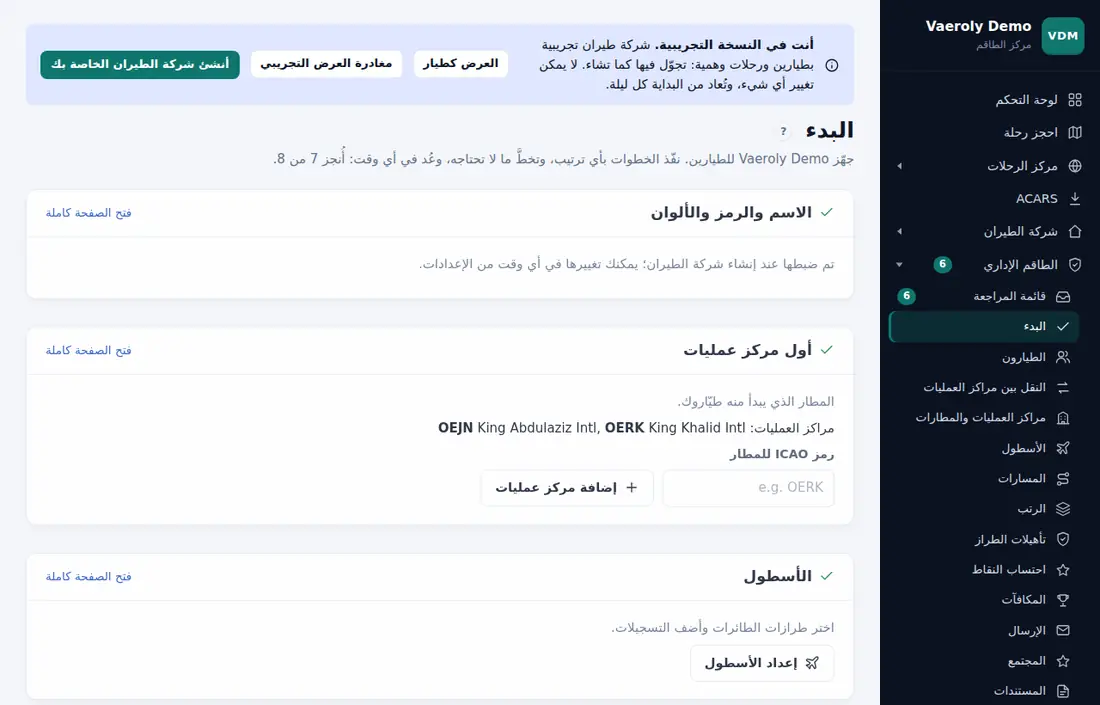Expand the مركز الرحلات submenu arrow
The width and height of the screenshot is (1100, 705).
[899, 166]
